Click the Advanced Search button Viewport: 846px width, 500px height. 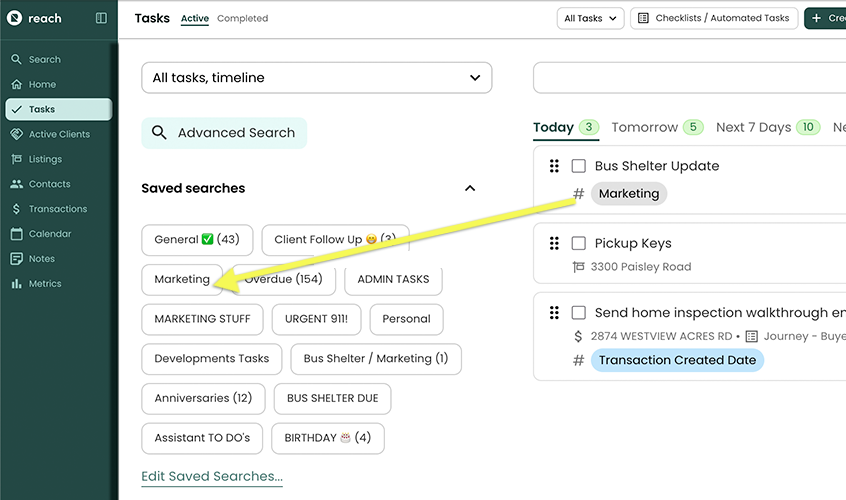coord(224,133)
